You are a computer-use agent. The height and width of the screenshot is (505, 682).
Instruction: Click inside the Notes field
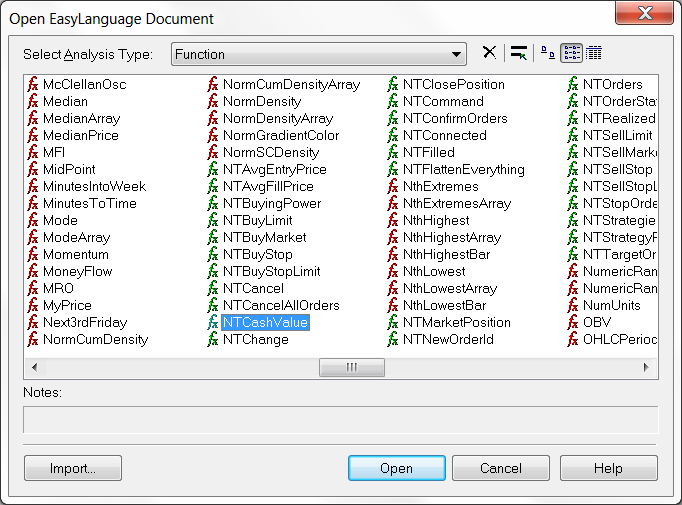tap(341, 419)
